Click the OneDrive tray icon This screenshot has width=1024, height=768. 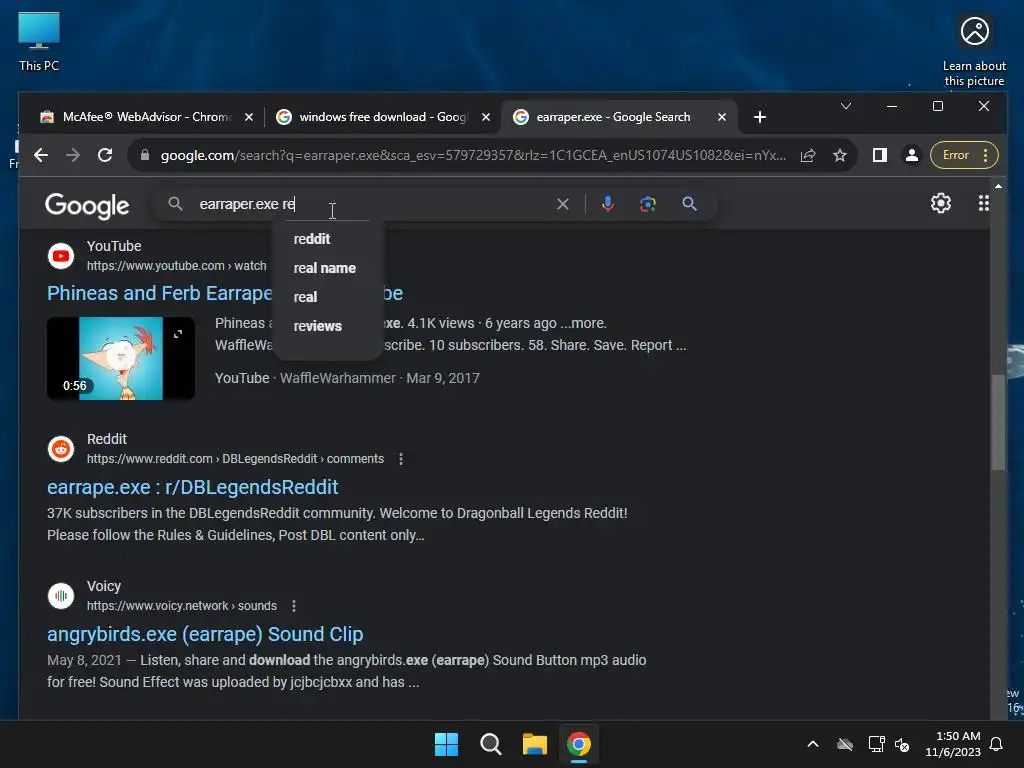(x=845, y=744)
